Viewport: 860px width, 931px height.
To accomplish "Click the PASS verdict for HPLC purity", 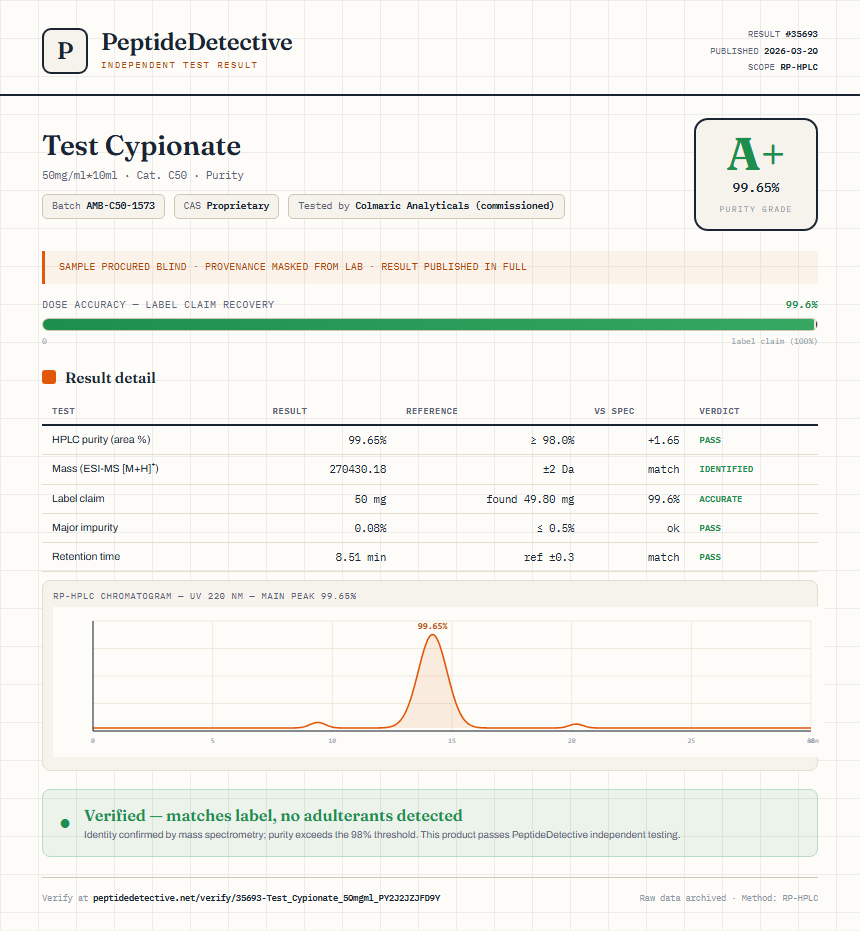I will [710, 440].
